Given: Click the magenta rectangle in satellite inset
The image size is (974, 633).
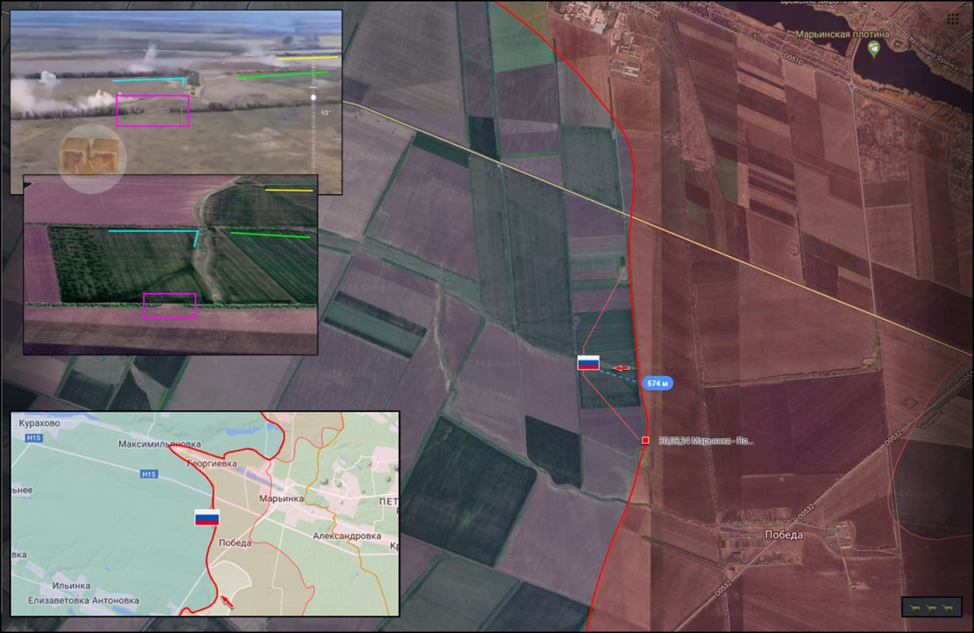Looking at the screenshot, I should pos(170,306).
